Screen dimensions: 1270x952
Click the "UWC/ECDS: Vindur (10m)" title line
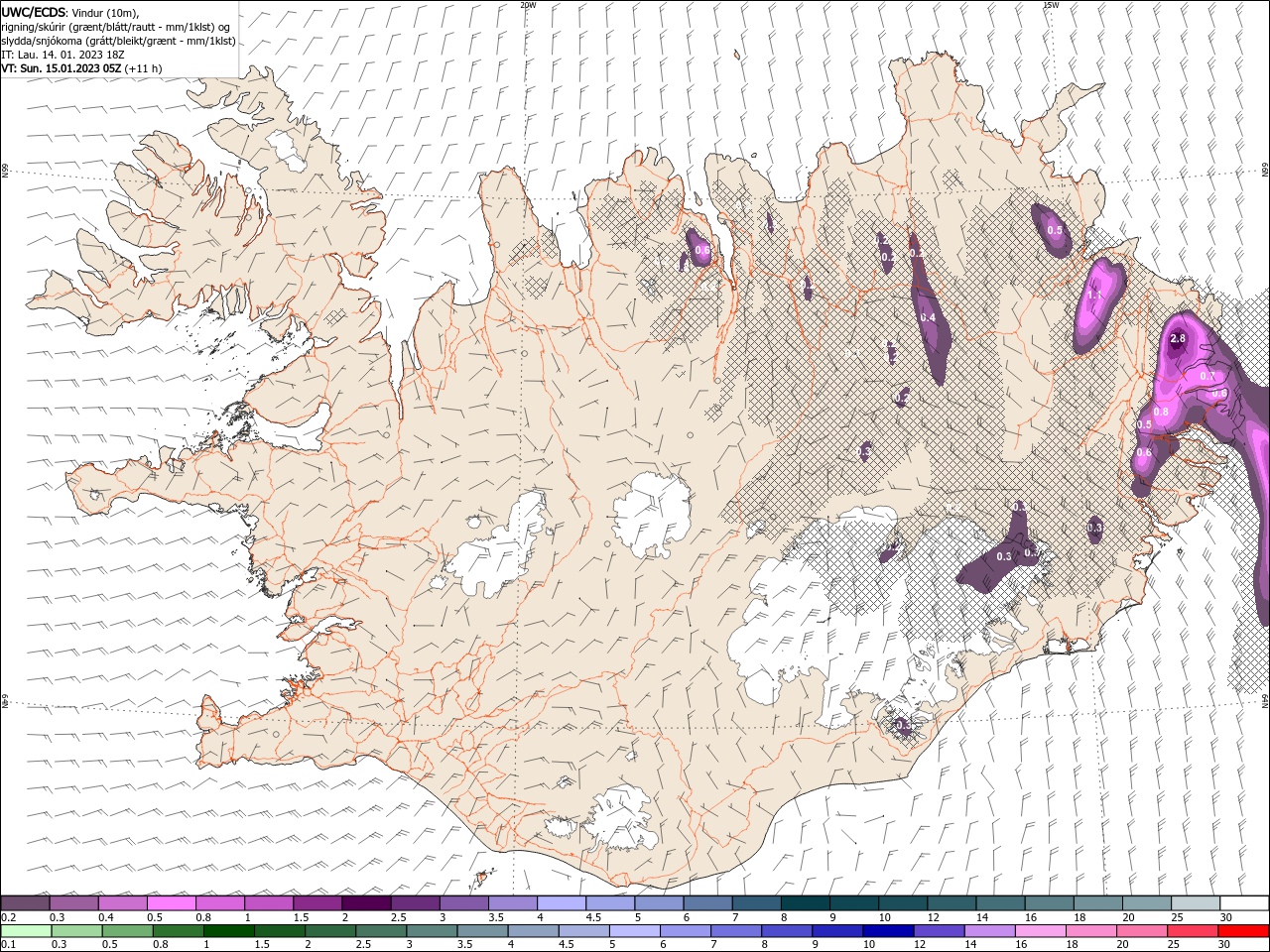click(70, 12)
